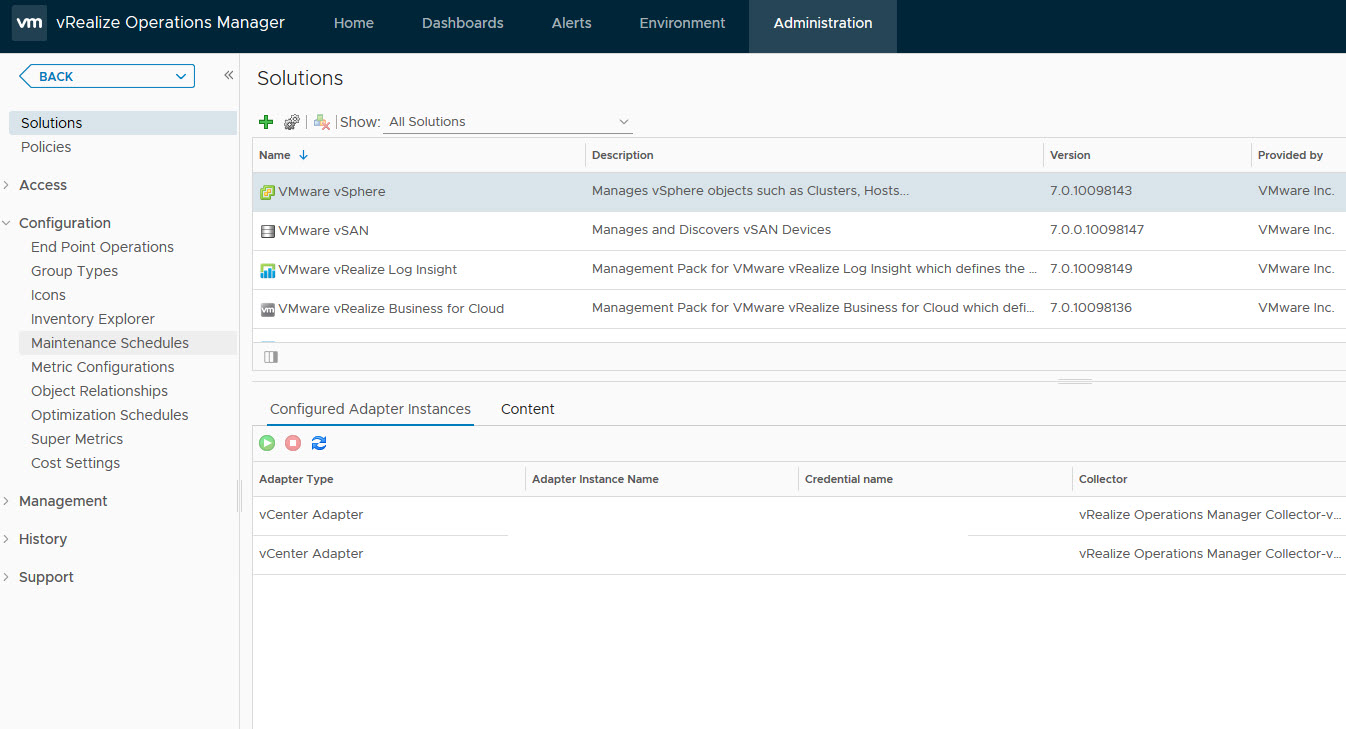
Task: Collapse the Configuration section
Action: [64, 223]
